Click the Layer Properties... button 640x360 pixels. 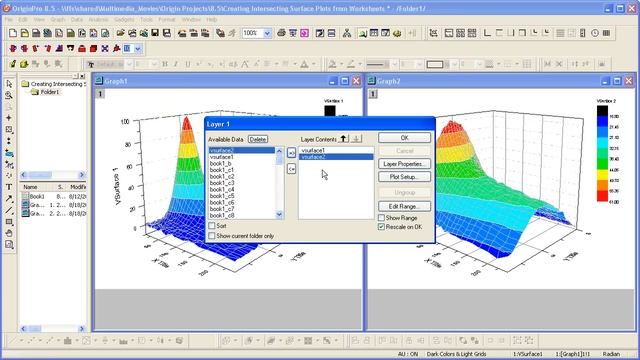click(404, 164)
